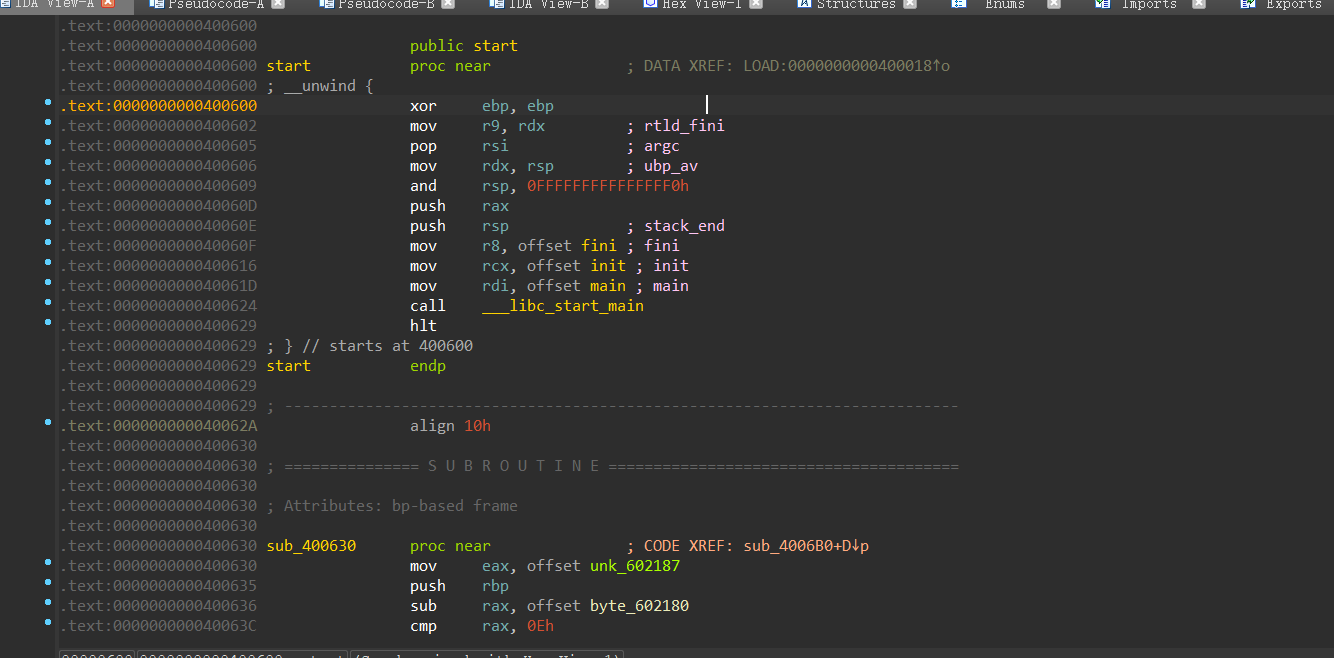Close the Structures tab
Viewport: 1334px width, 658px height.
910,4
